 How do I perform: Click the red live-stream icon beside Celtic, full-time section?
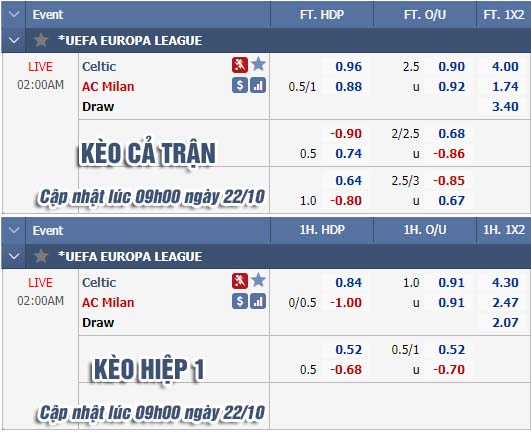[240, 65]
